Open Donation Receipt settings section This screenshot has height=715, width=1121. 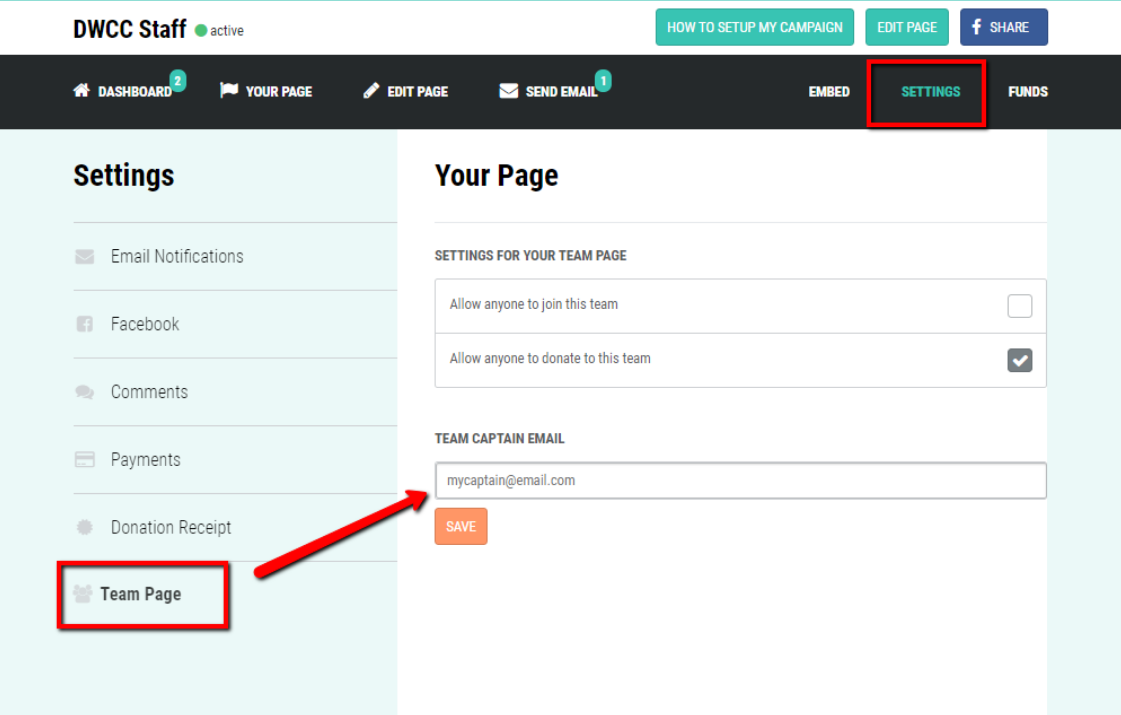[x=234, y=527]
